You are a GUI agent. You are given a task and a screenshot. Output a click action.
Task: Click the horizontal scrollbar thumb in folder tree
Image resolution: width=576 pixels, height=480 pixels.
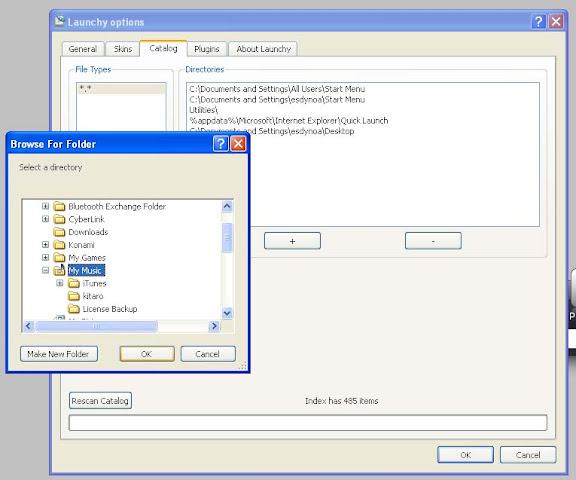(97, 326)
